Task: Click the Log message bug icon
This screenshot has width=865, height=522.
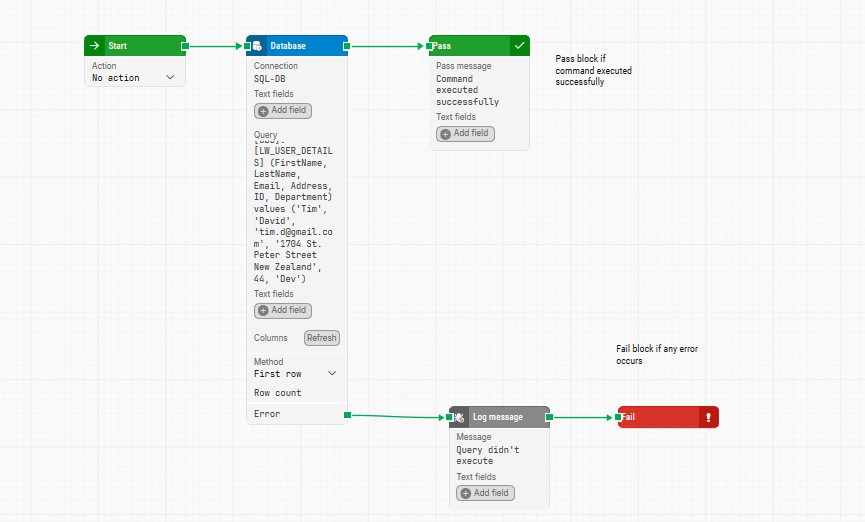Action: tap(459, 417)
